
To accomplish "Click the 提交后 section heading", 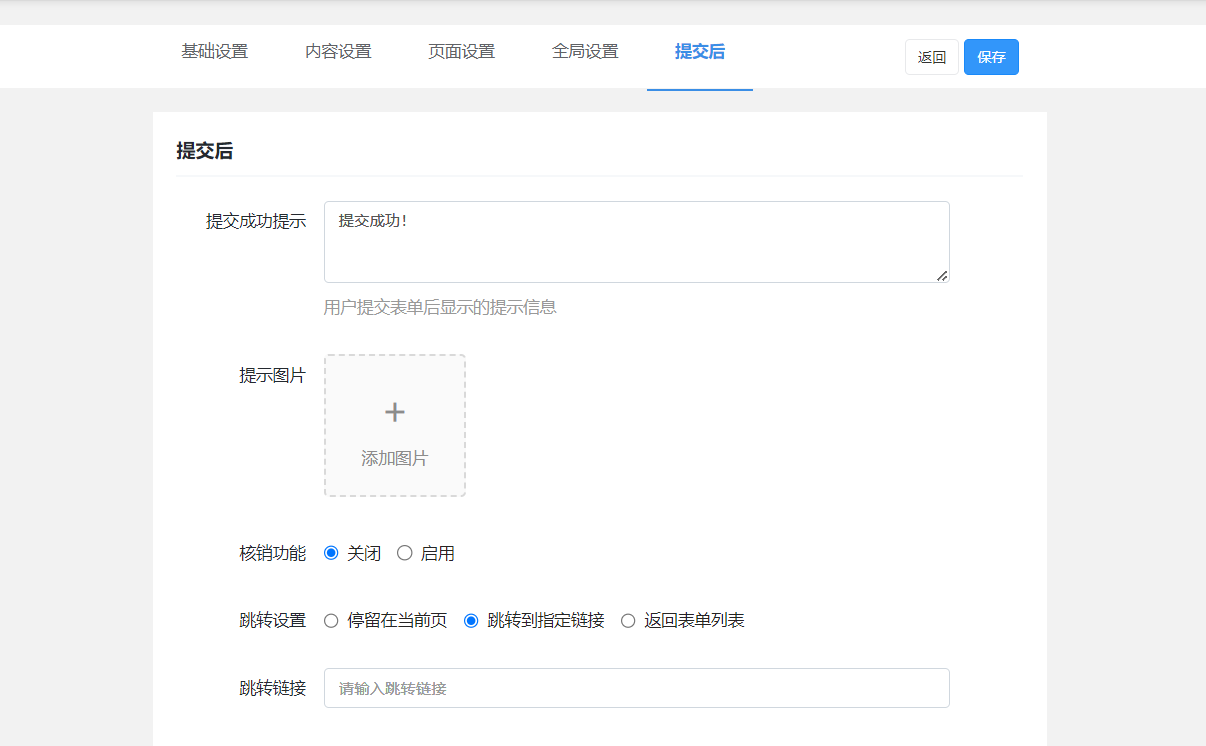I will pos(205,151).
